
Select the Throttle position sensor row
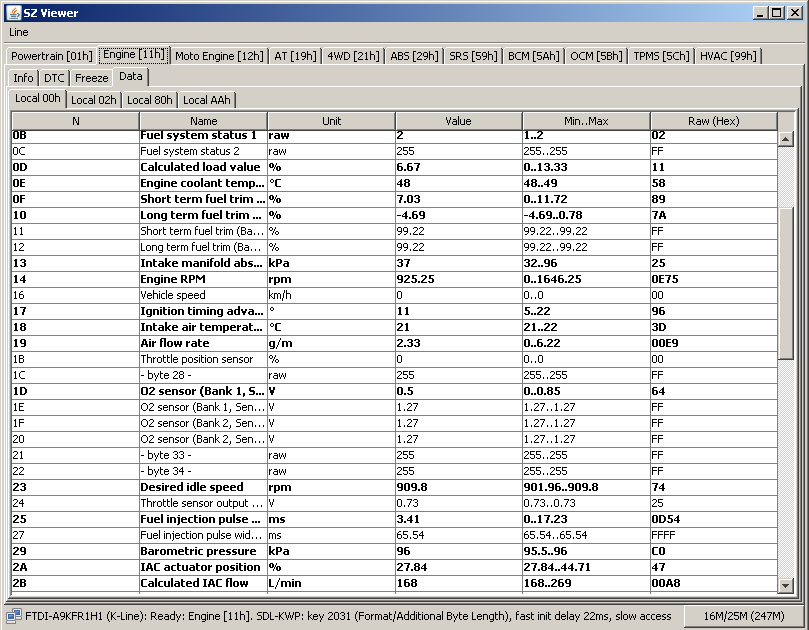coord(394,359)
